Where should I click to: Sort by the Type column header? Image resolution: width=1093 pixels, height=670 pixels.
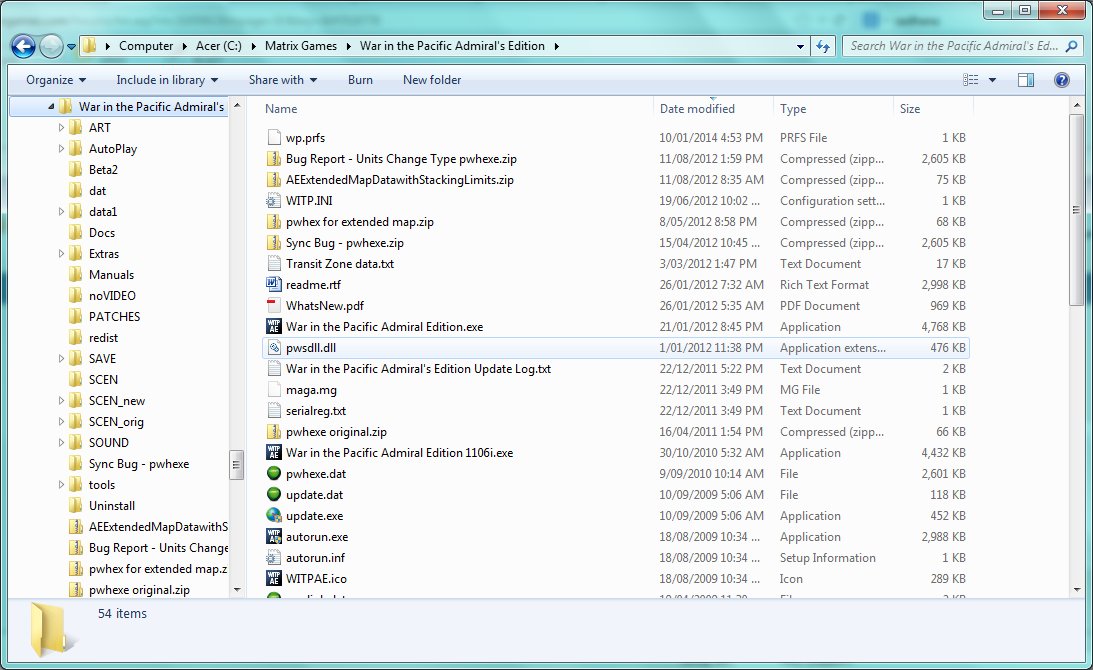click(x=793, y=109)
